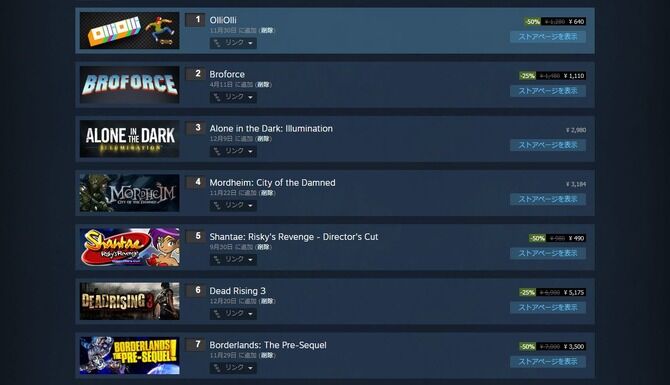Expand リンク dropdown for Borderlands: The Pre-Sequel
Image resolution: width=670 pixels, height=385 pixels.
[x=233, y=367]
